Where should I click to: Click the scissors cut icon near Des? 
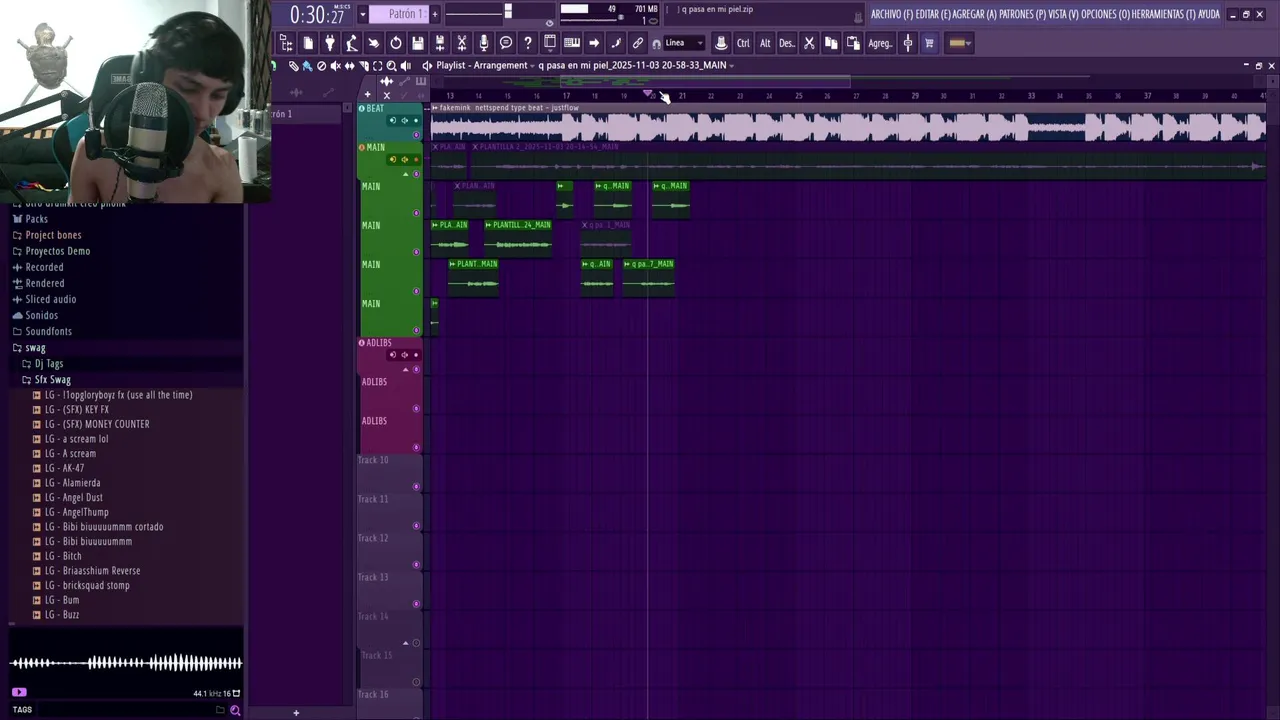click(x=809, y=43)
